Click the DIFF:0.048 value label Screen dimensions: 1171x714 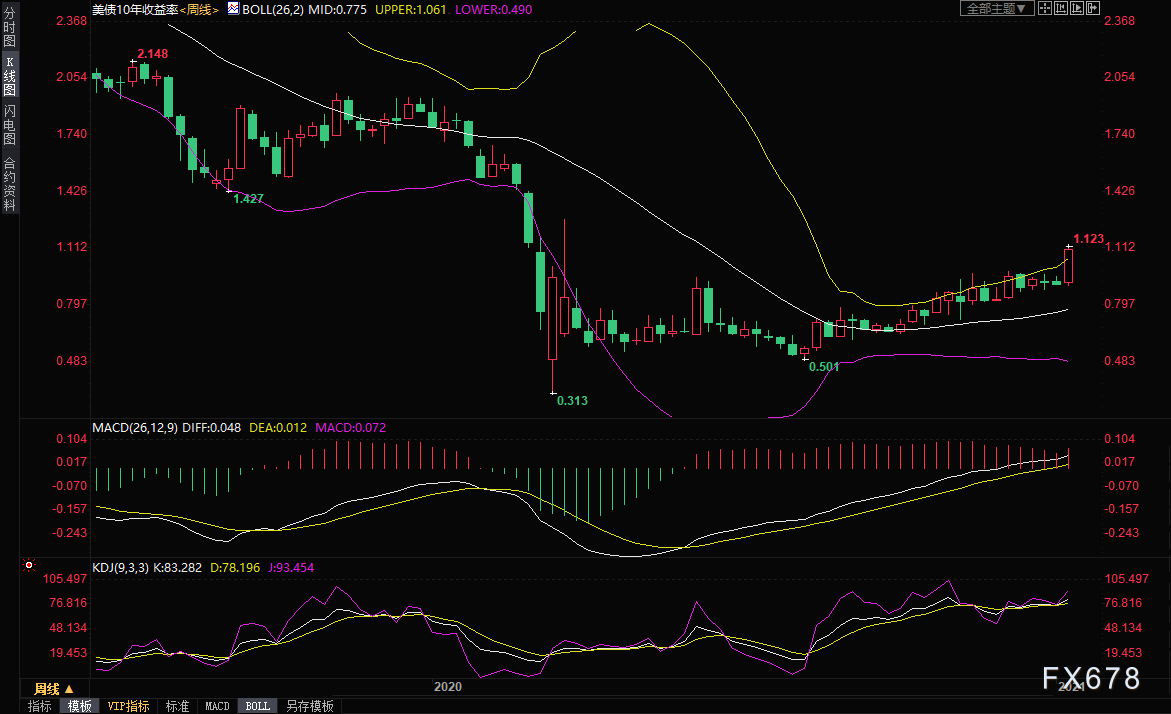pyautogui.click(x=211, y=428)
